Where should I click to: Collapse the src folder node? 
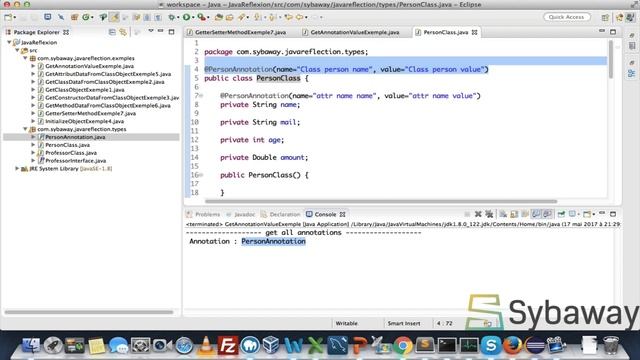[17, 50]
